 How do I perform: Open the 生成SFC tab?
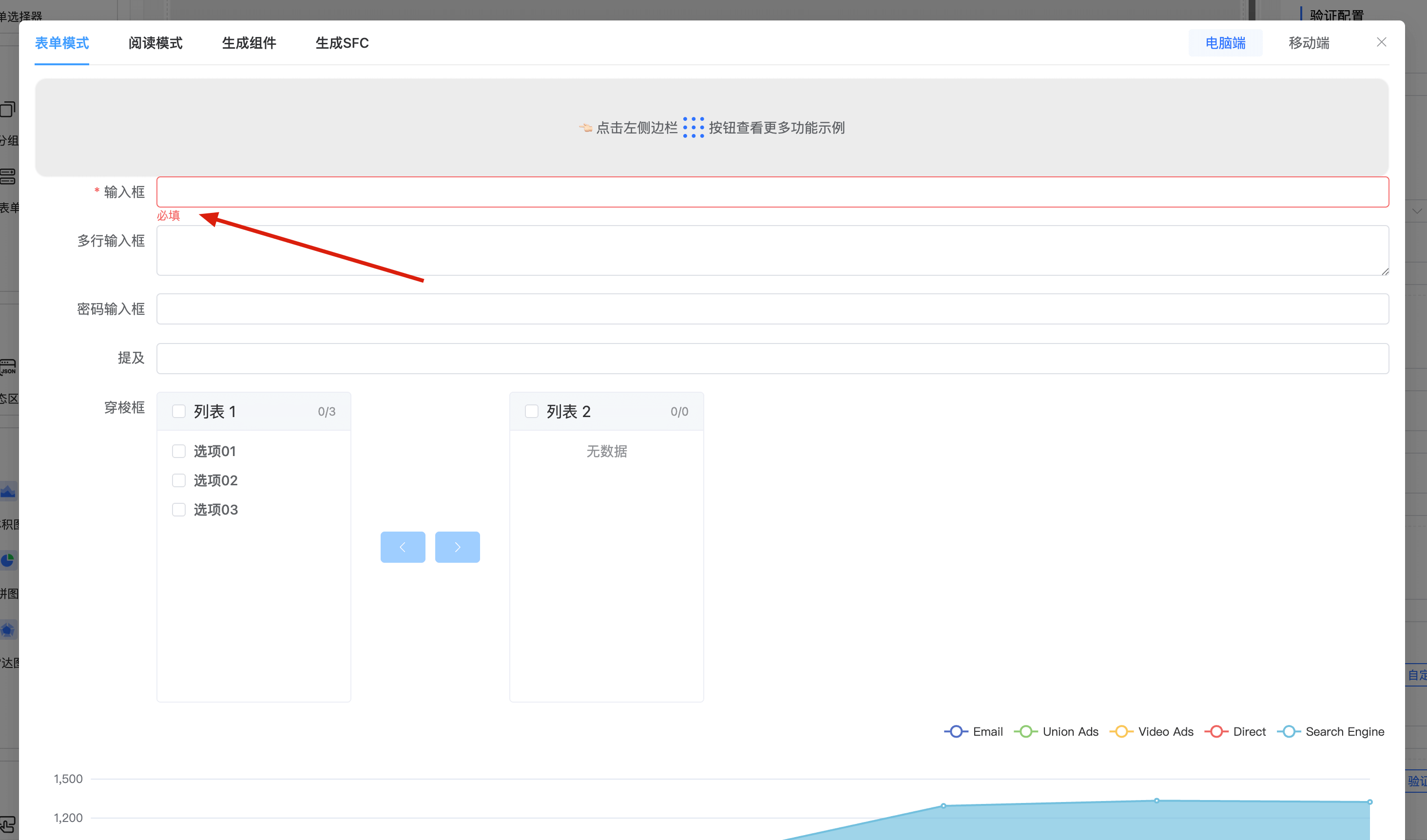pos(342,43)
